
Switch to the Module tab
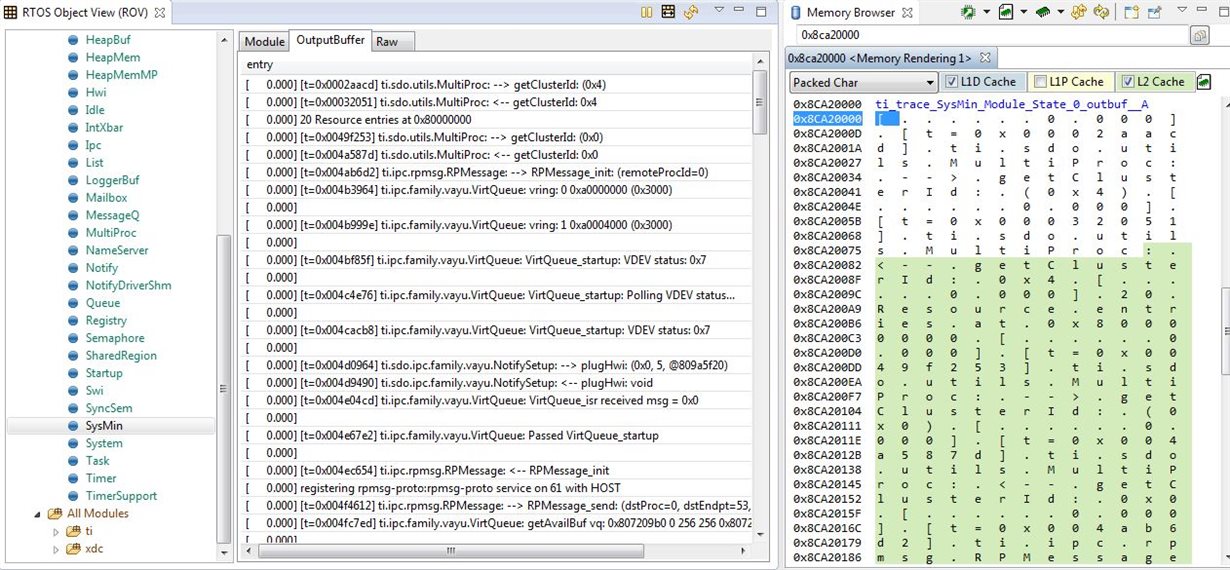click(265, 41)
